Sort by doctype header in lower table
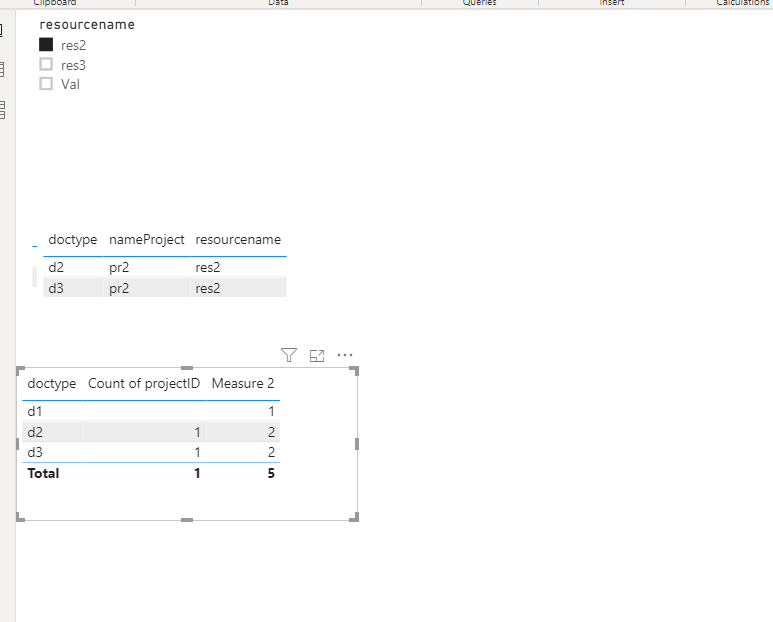 point(52,383)
